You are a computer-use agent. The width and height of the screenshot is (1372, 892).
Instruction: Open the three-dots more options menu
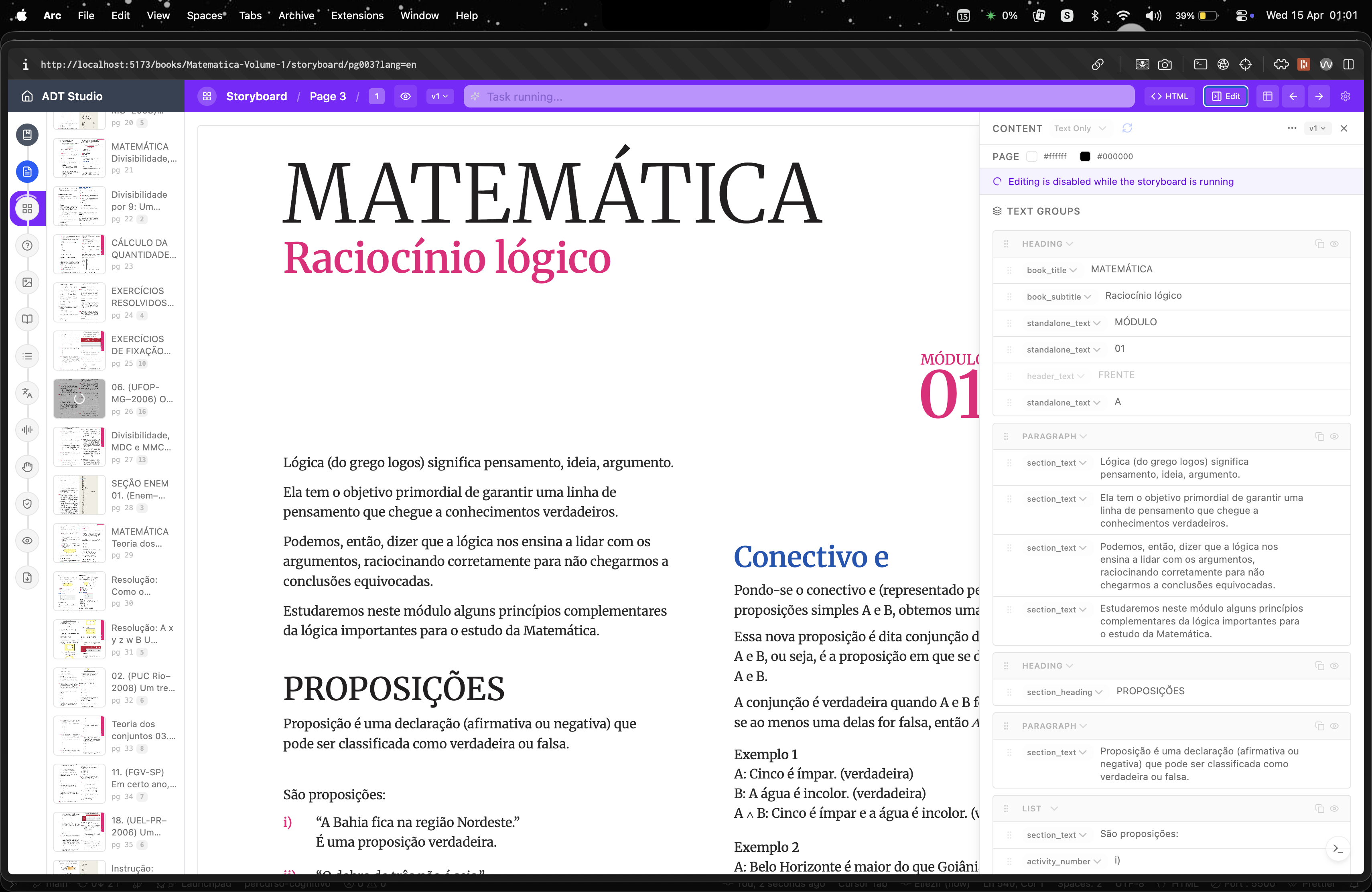[1292, 128]
